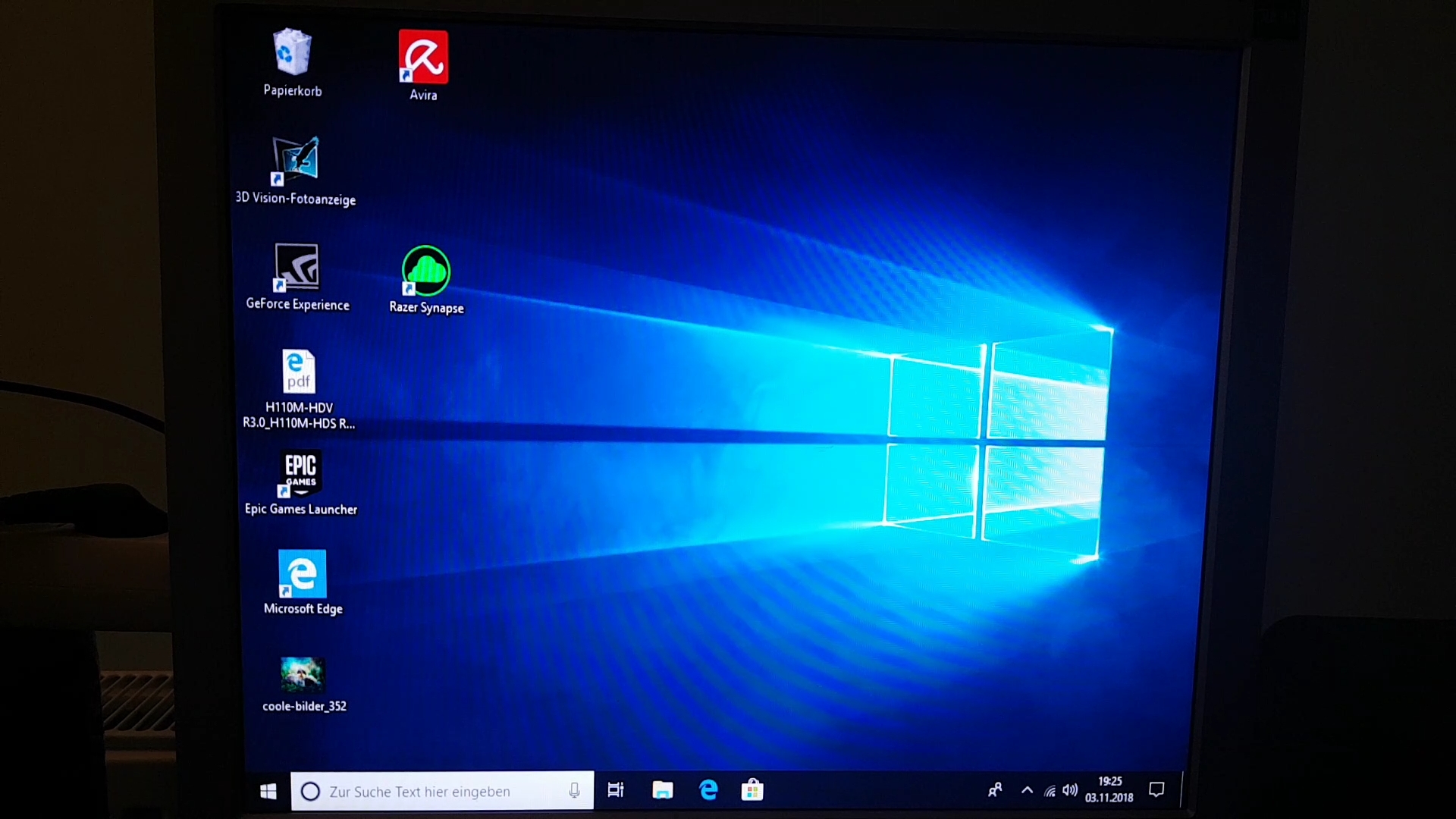
Task: Open Edge browser from the taskbar
Action: coord(708,790)
